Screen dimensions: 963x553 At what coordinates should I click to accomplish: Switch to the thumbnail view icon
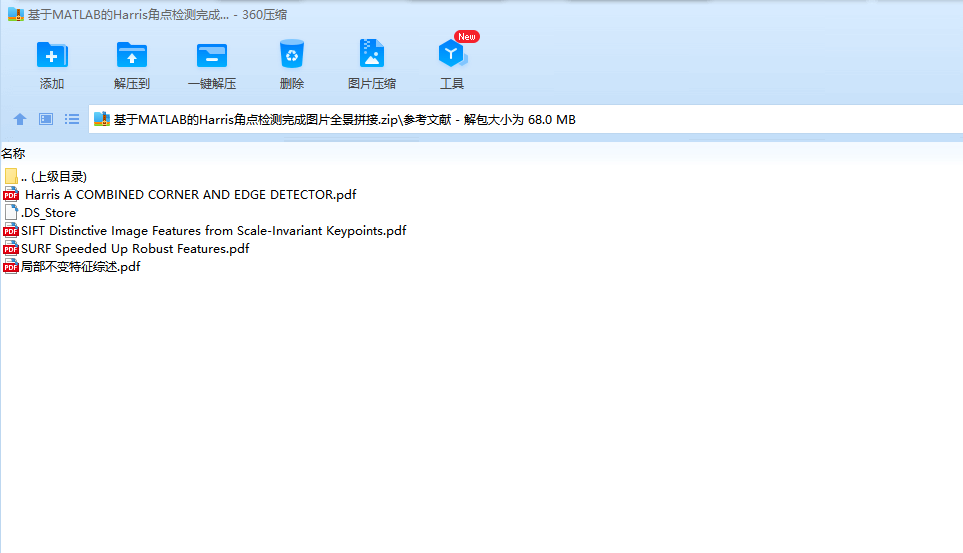46,119
